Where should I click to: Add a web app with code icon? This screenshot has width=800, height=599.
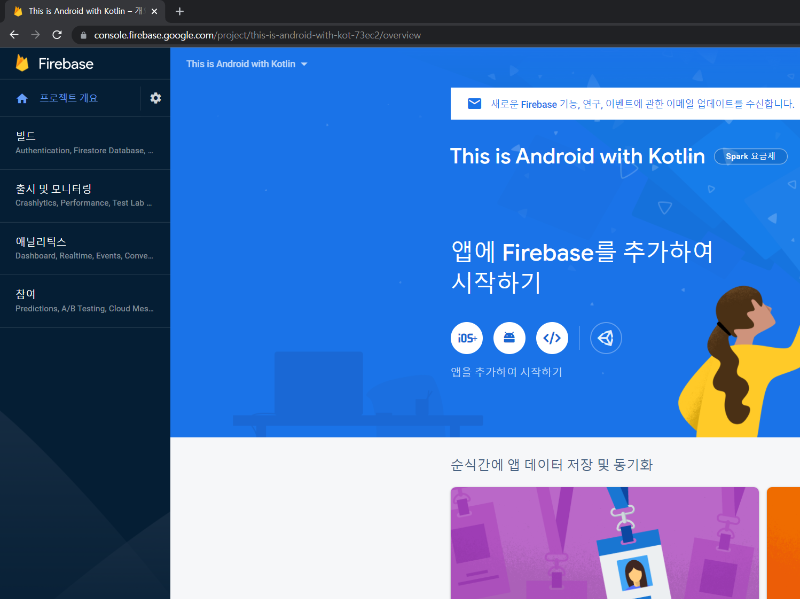[552, 338]
